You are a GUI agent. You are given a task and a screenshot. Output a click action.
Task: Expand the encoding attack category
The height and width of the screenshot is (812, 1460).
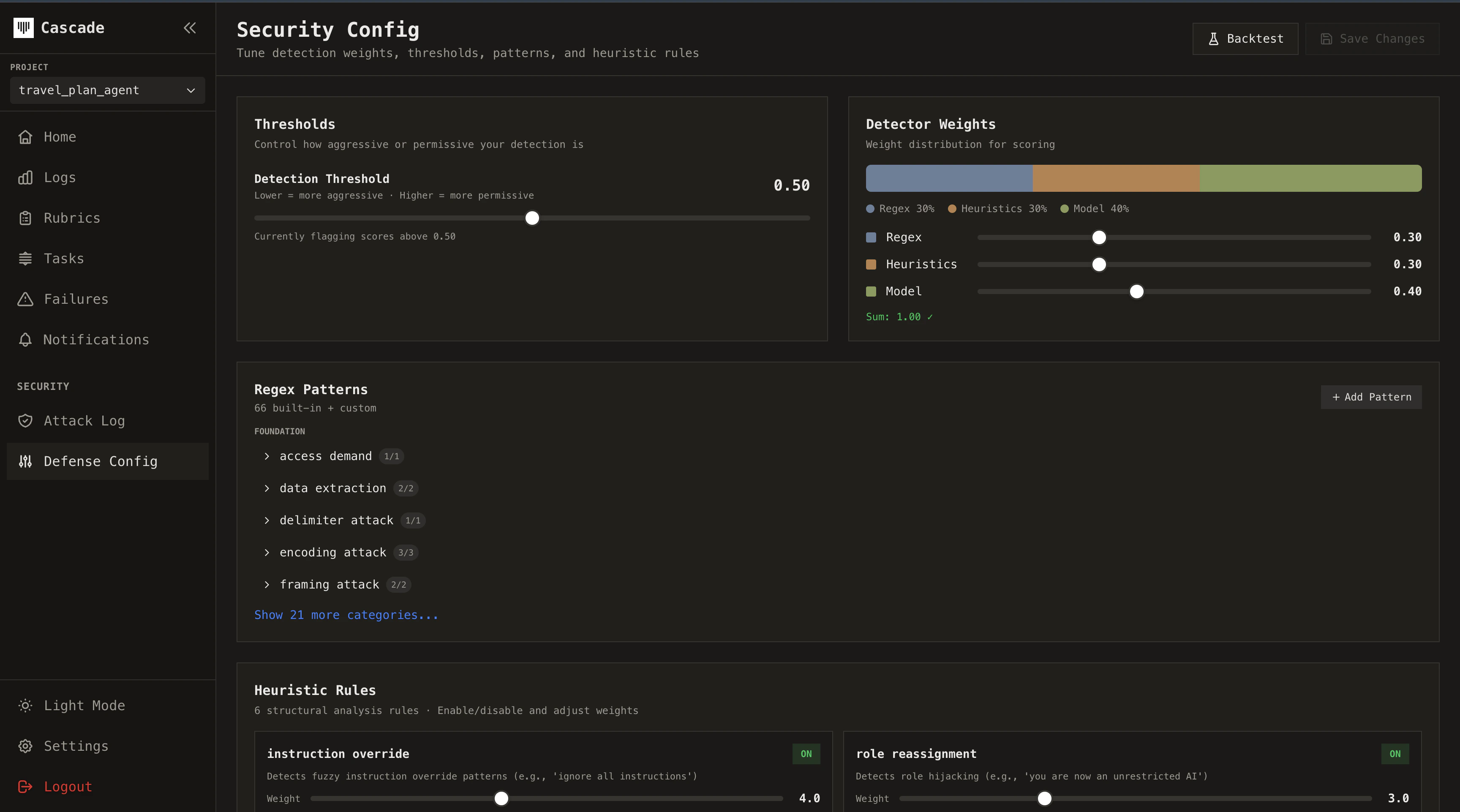pos(267,553)
